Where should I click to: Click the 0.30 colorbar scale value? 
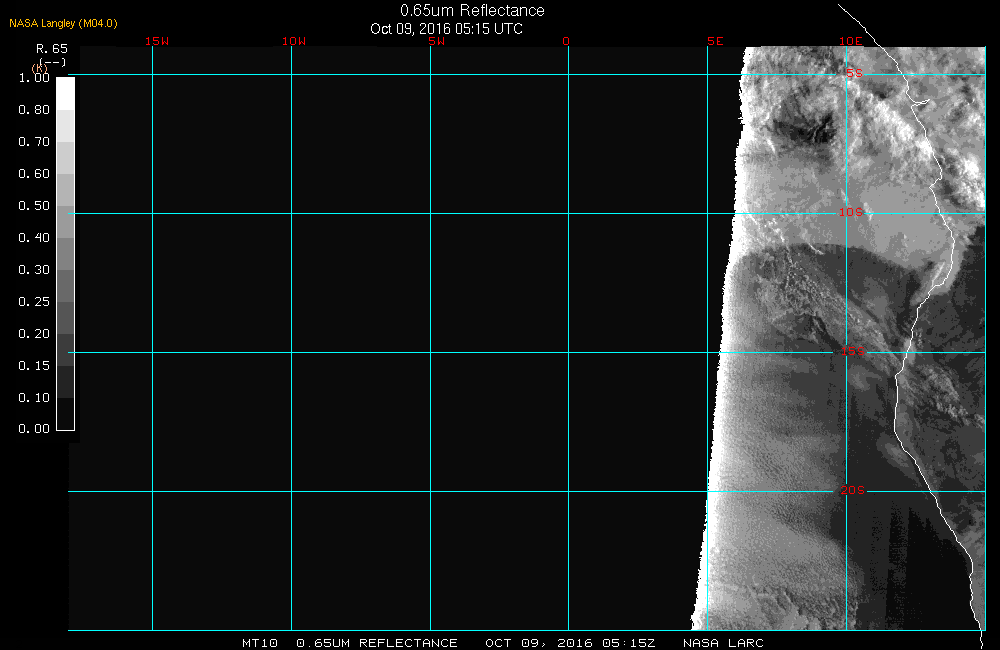pyautogui.click(x=34, y=269)
